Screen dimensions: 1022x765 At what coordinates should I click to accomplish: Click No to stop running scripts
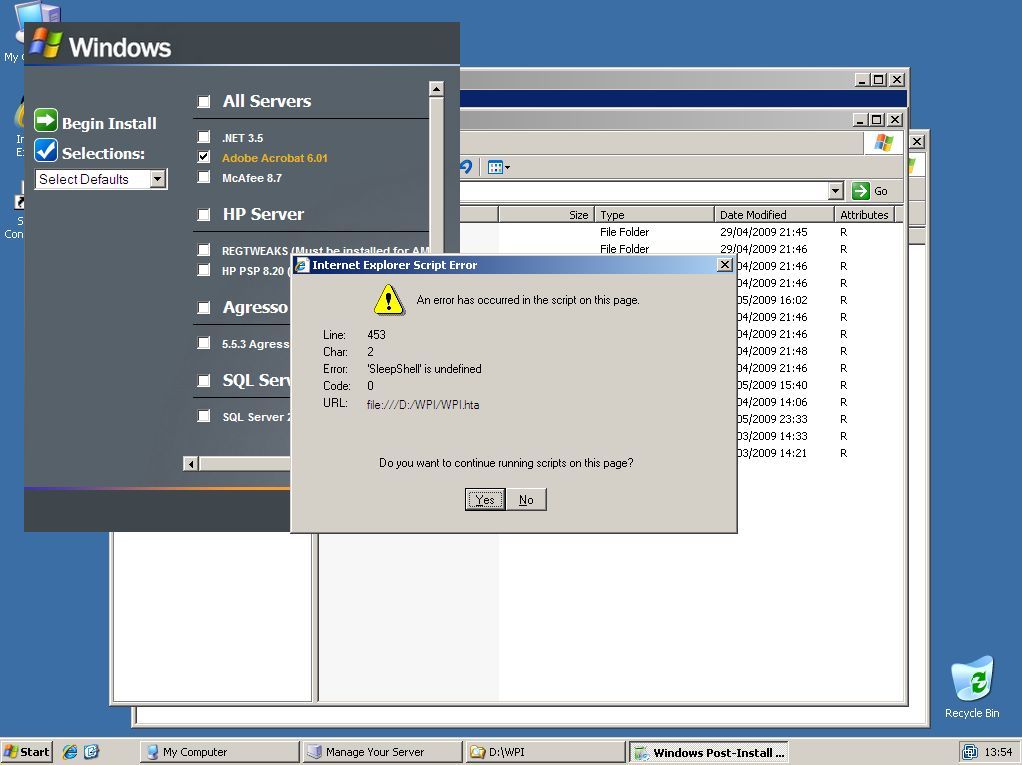[526, 500]
